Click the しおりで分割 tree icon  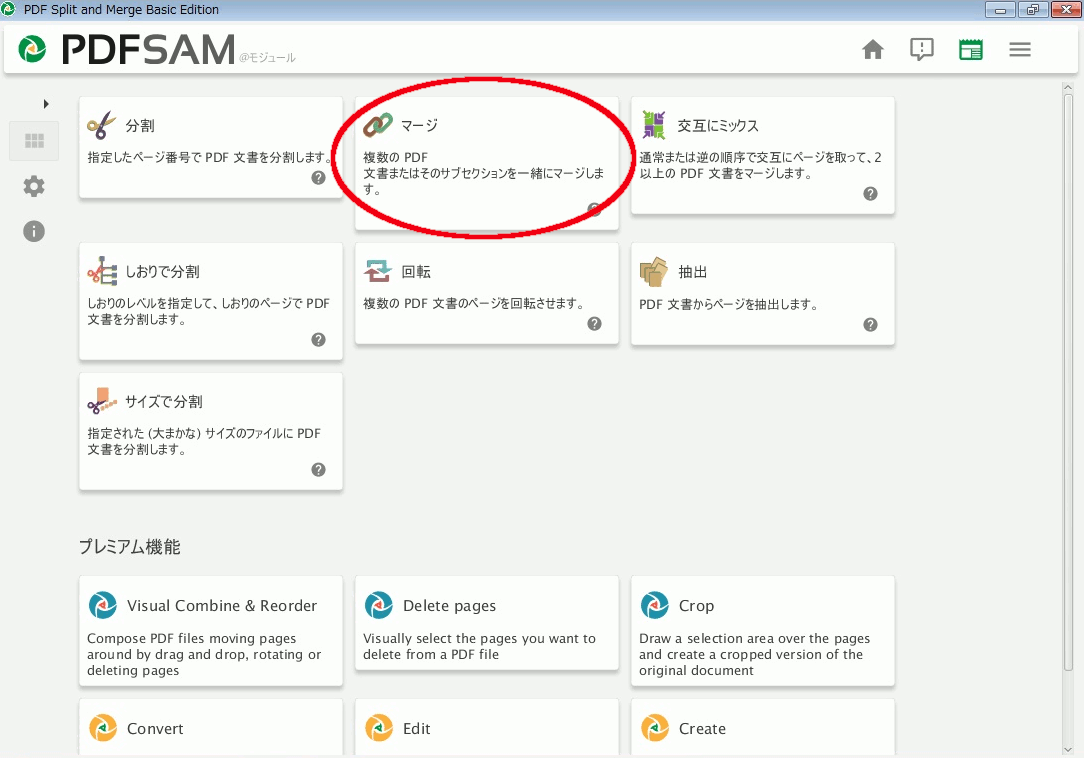point(102,271)
